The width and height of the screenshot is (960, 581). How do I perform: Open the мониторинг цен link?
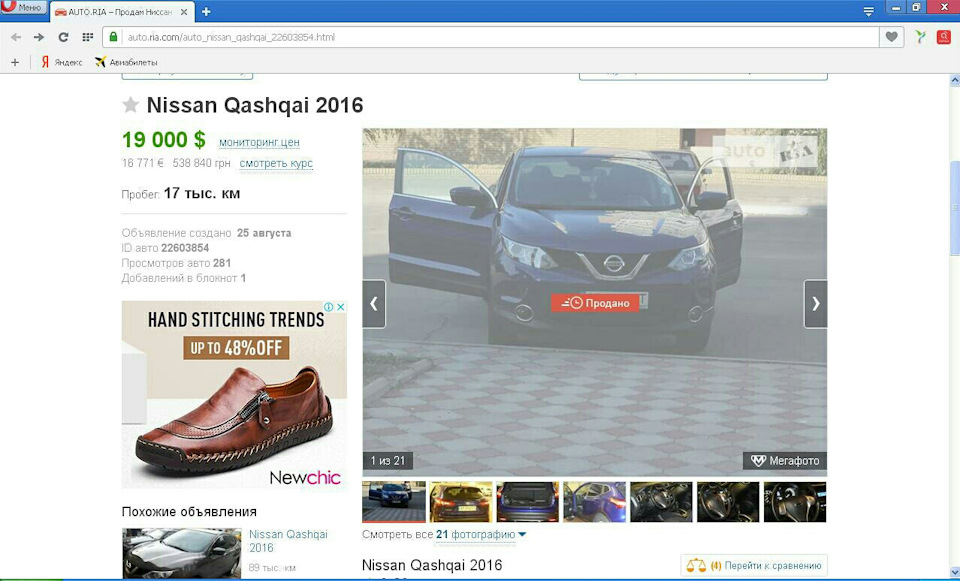[260, 142]
